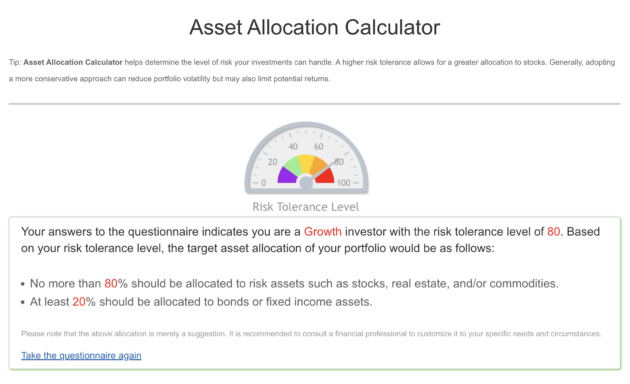Select the orange gauge segment
Image resolution: width=630 pixels, height=384 pixels.
[x=320, y=165]
